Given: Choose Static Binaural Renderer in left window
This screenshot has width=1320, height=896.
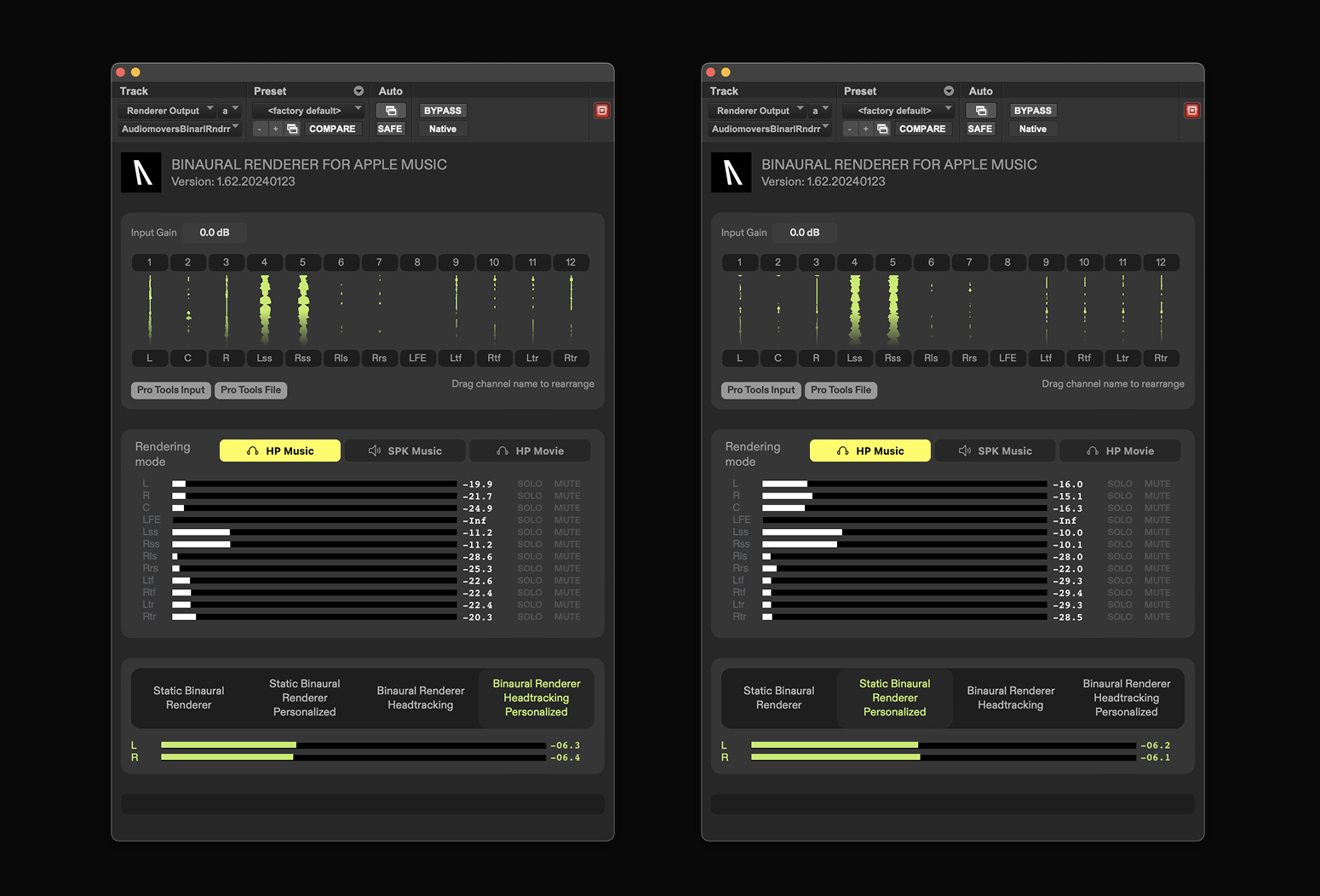Looking at the screenshot, I should pos(189,698).
